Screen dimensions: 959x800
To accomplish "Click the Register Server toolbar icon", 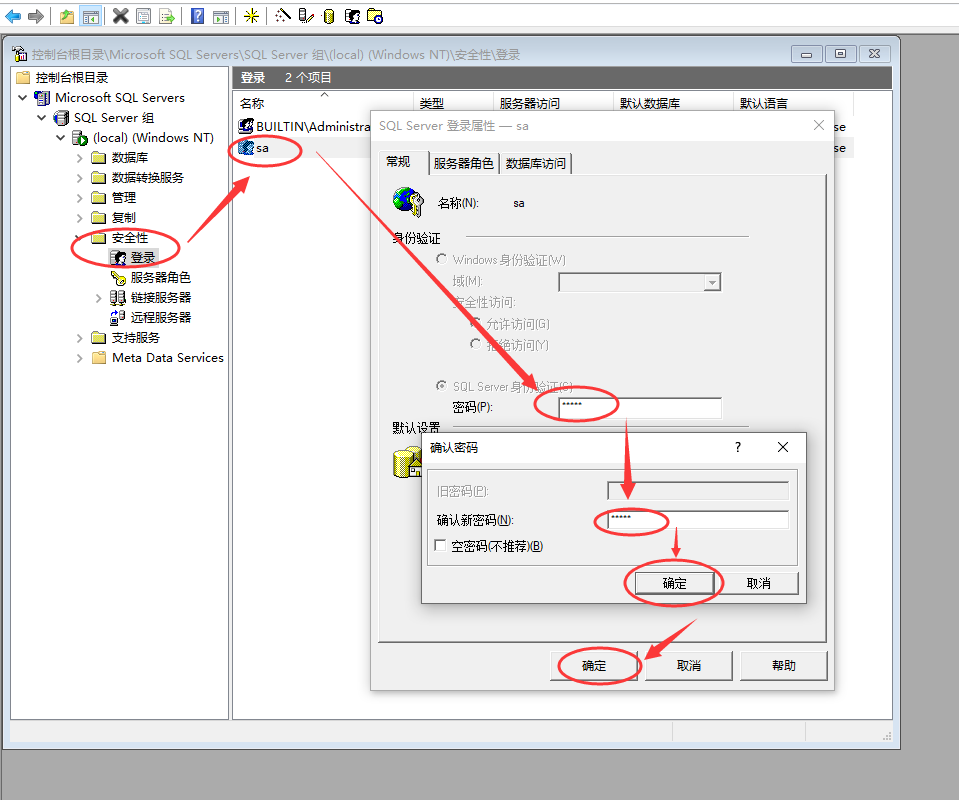I will pos(306,16).
